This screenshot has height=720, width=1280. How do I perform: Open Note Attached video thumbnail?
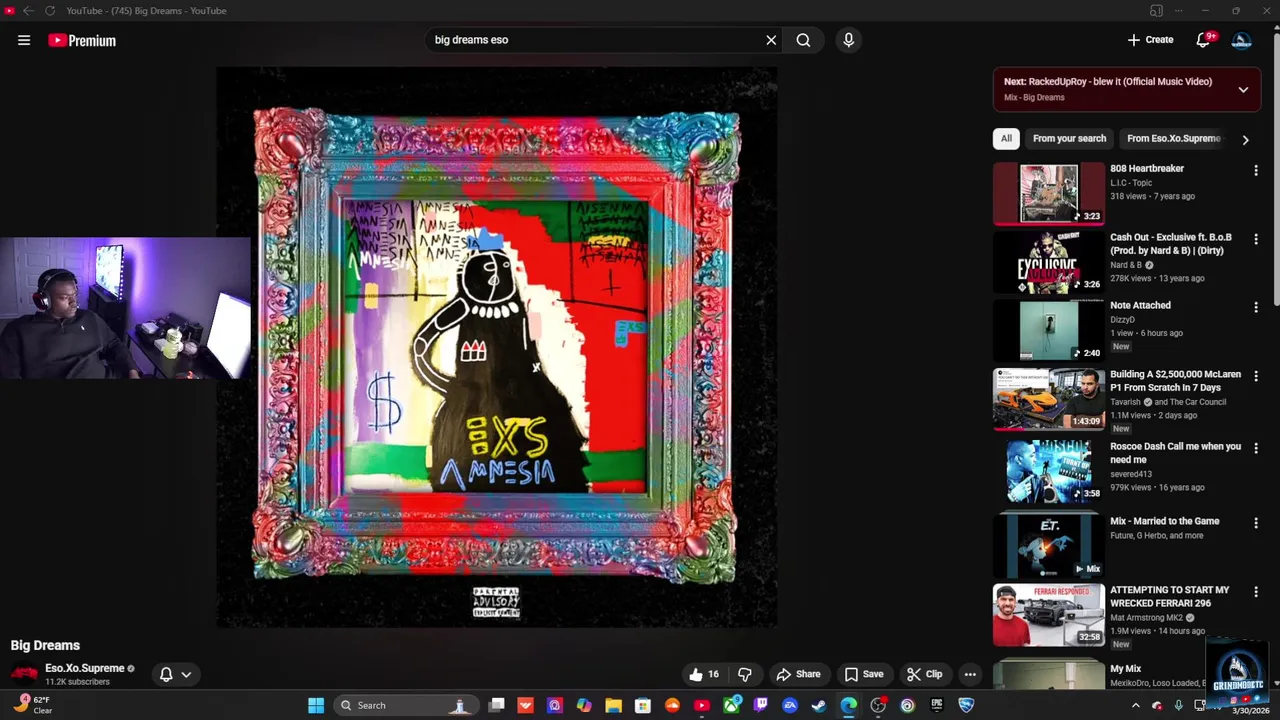[x=1048, y=330]
